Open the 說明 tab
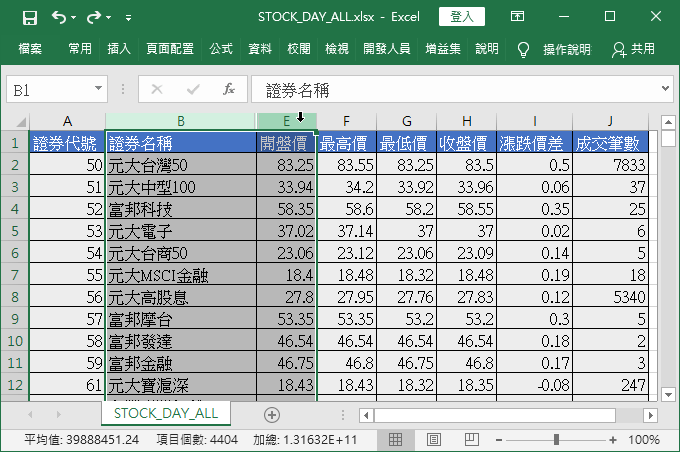 pyautogui.click(x=487, y=49)
